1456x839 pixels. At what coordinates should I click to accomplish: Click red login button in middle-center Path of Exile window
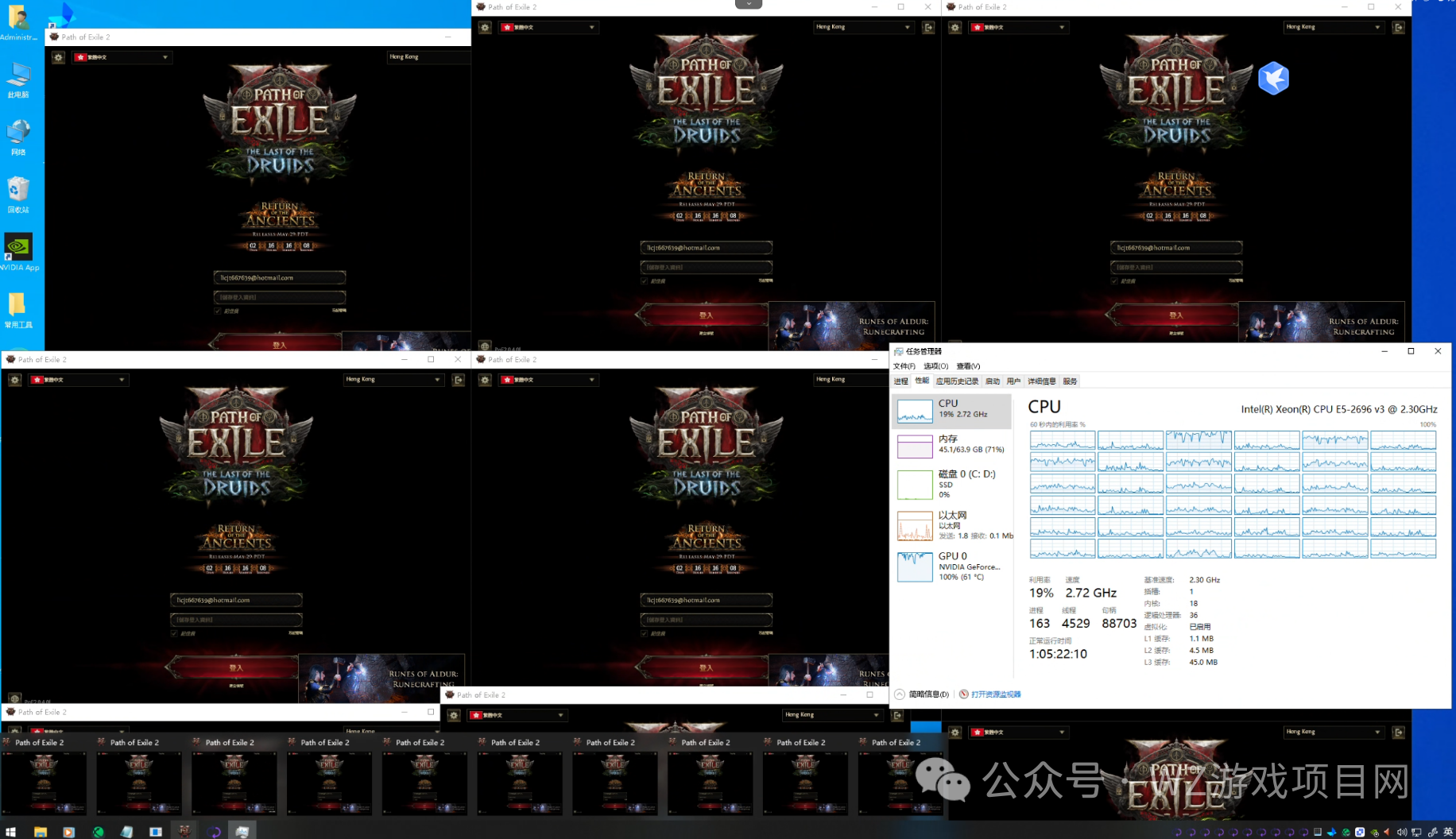pos(706,667)
